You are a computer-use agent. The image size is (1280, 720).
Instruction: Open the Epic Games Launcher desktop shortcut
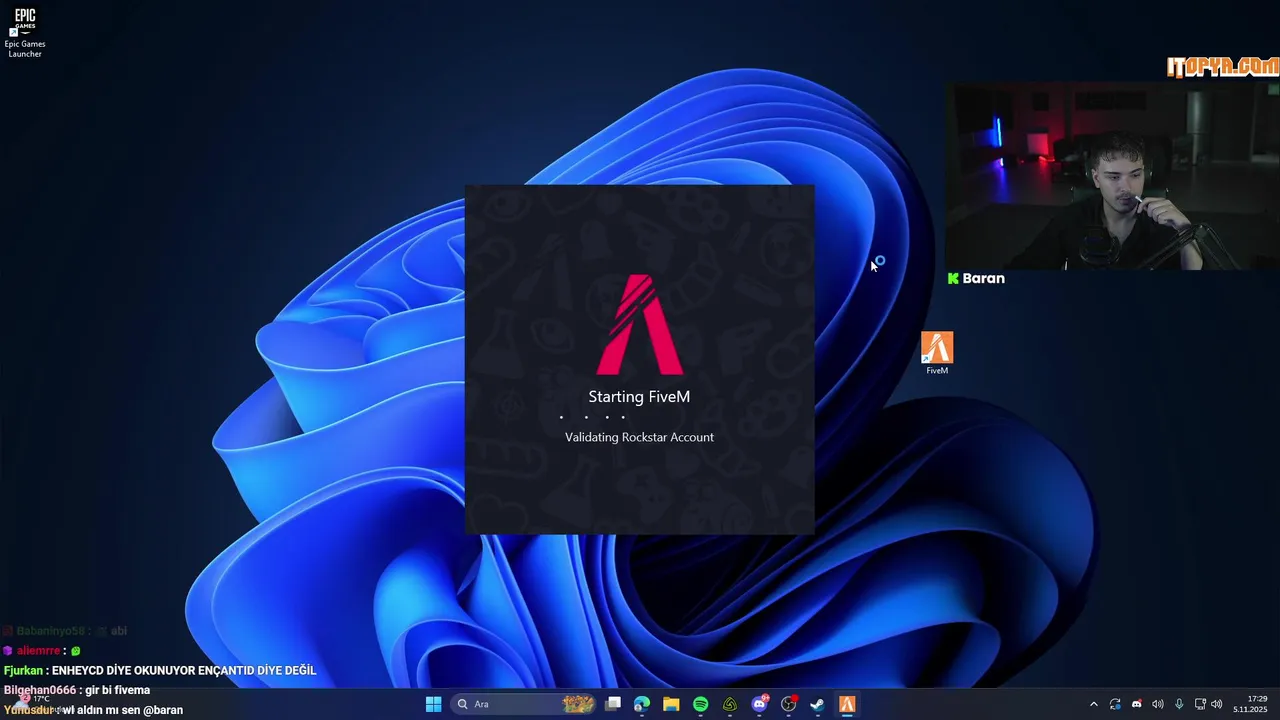24,33
